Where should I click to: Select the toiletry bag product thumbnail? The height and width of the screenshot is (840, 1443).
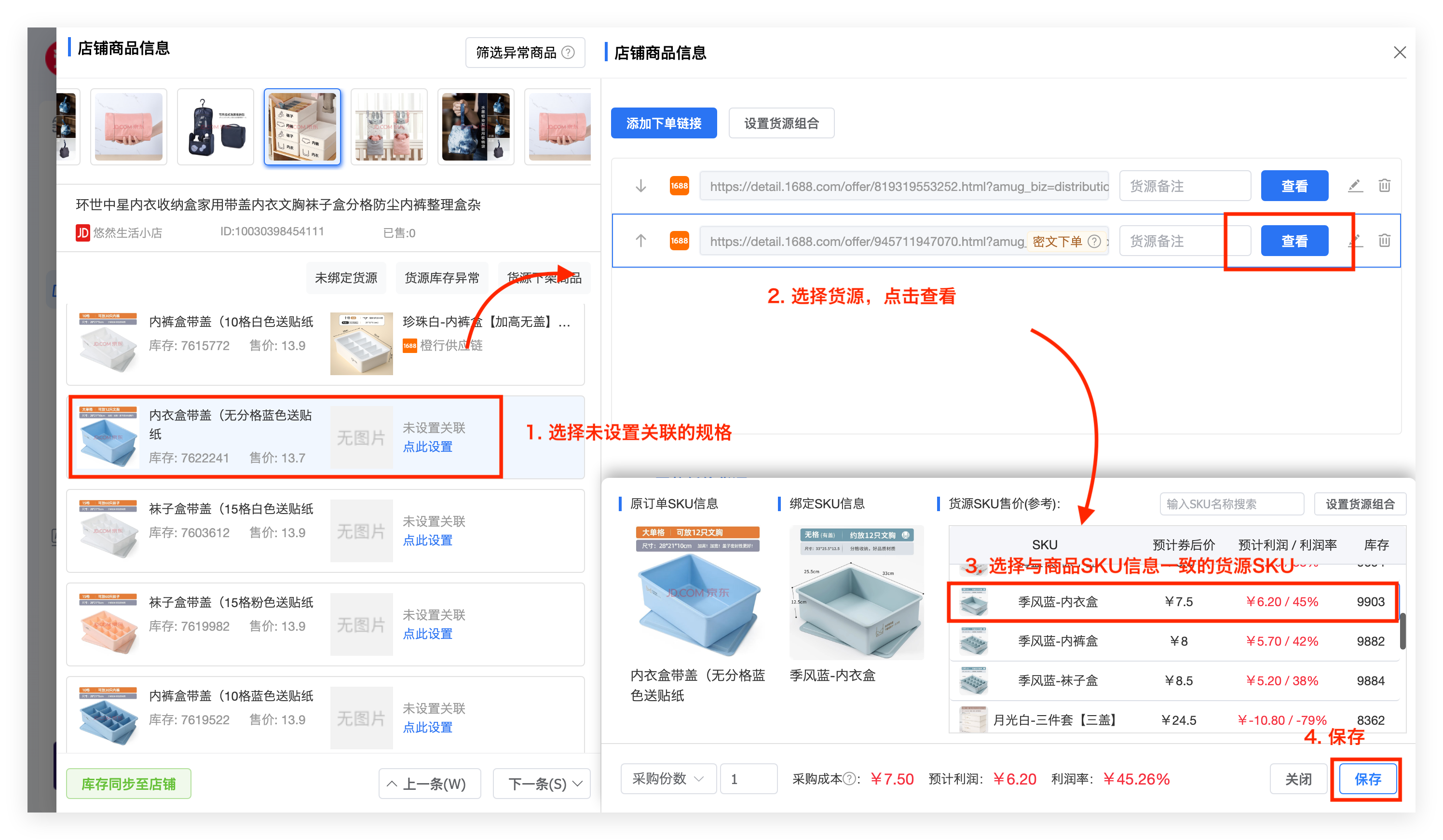pyautogui.click(x=215, y=126)
